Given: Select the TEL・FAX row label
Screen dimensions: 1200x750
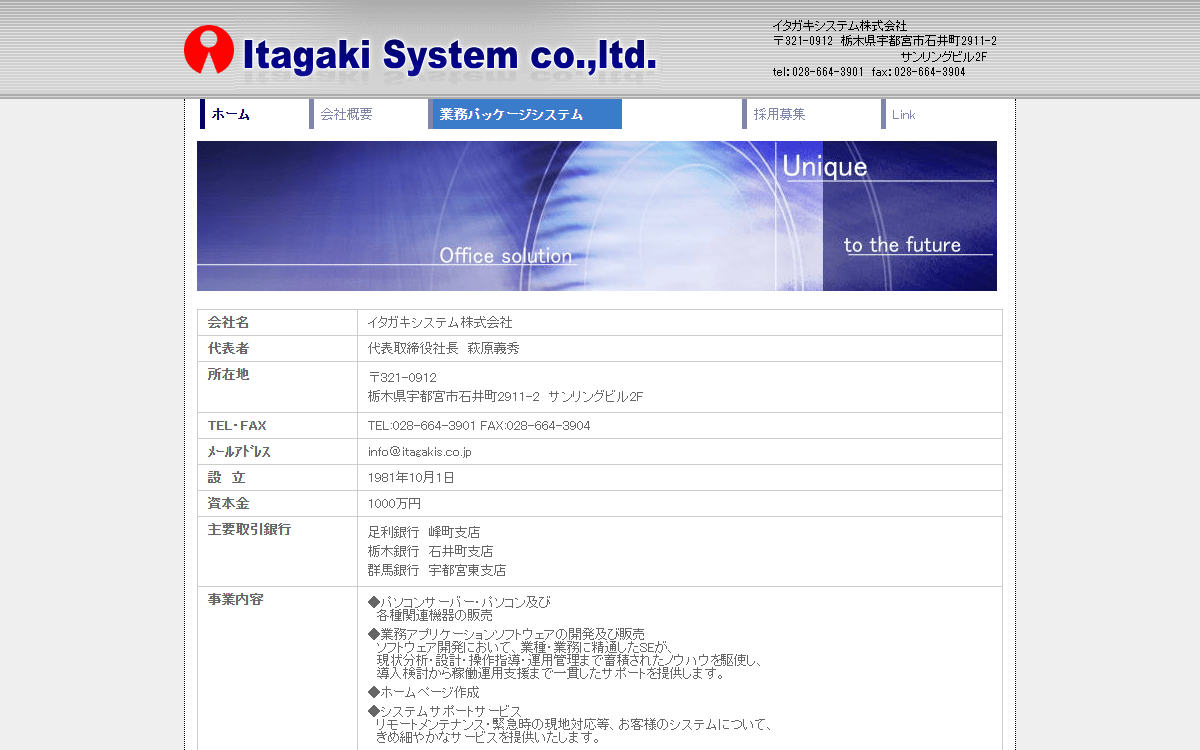Looking at the screenshot, I should [x=237, y=425].
